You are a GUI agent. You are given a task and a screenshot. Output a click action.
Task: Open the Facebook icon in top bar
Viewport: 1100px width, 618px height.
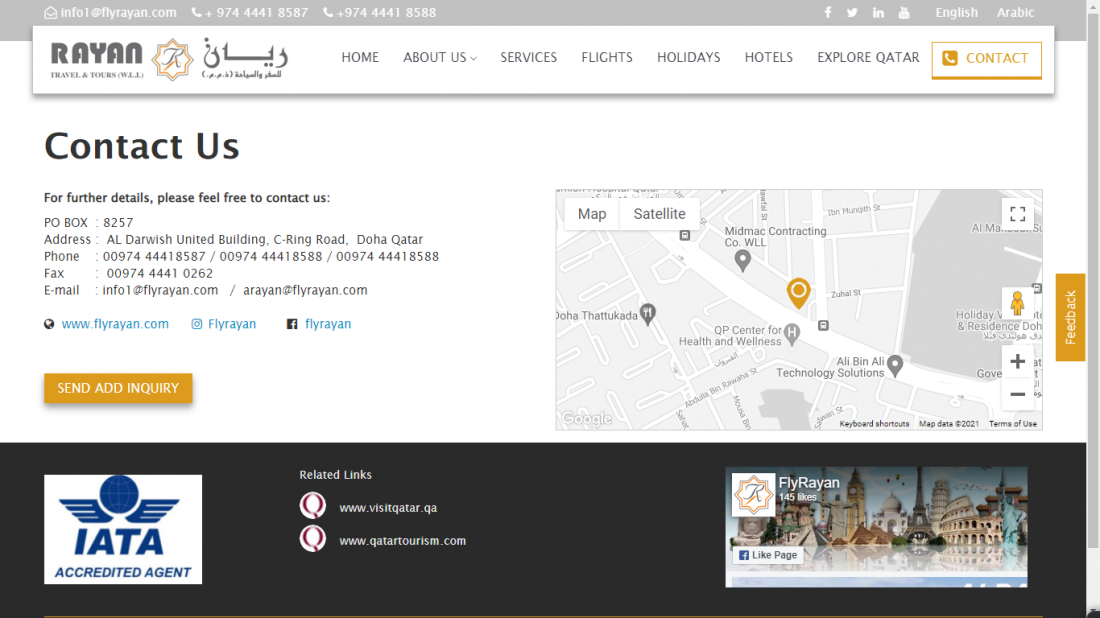click(828, 13)
